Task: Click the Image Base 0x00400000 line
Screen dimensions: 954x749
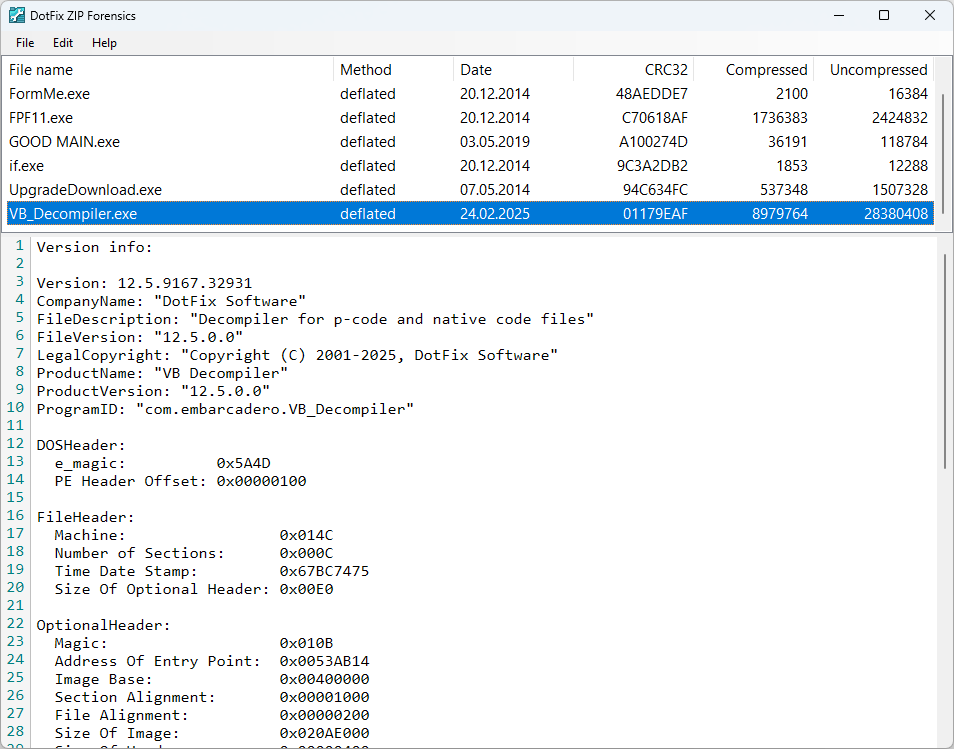Action: [212, 679]
